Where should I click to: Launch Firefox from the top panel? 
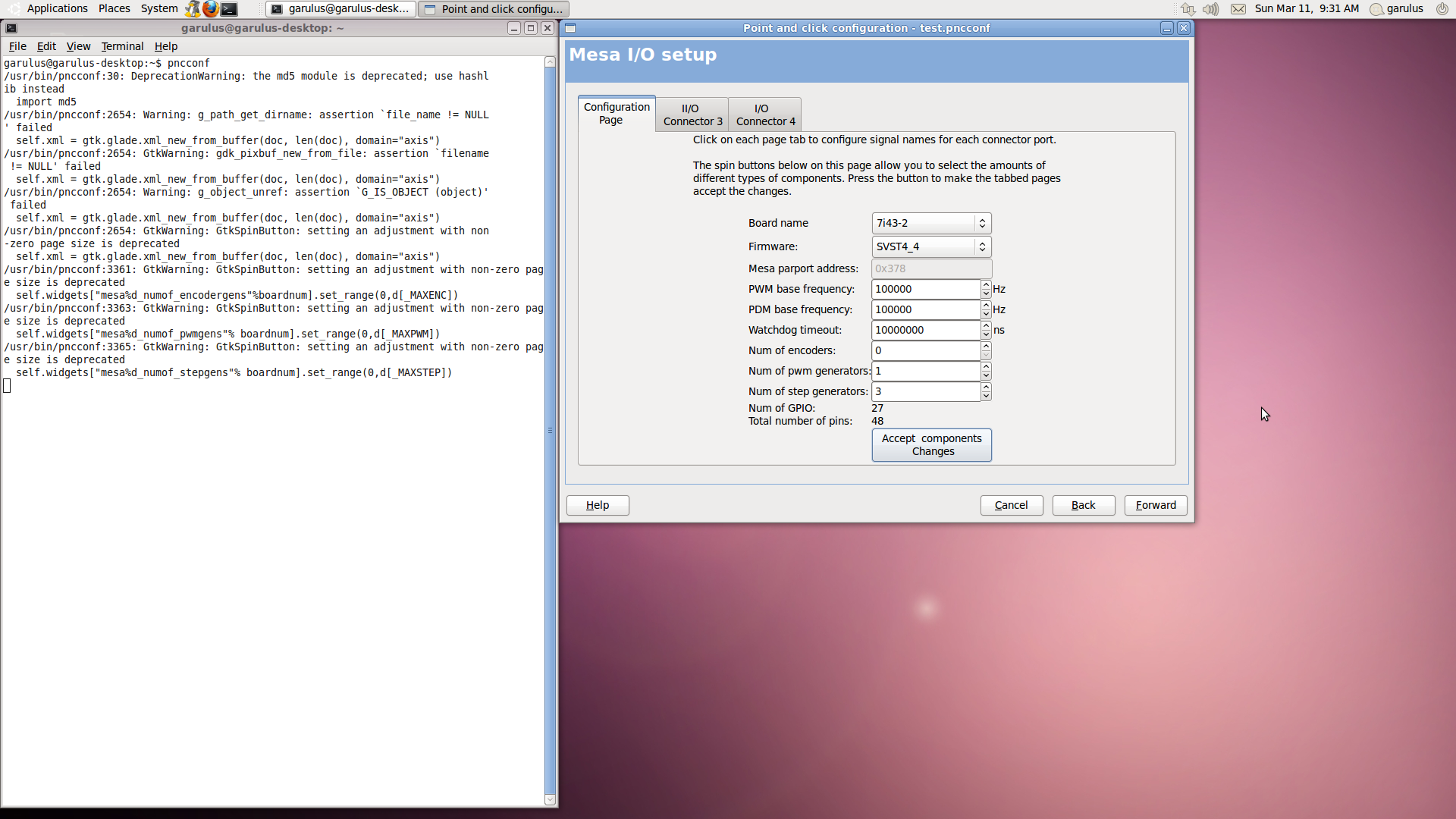pos(210,9)
